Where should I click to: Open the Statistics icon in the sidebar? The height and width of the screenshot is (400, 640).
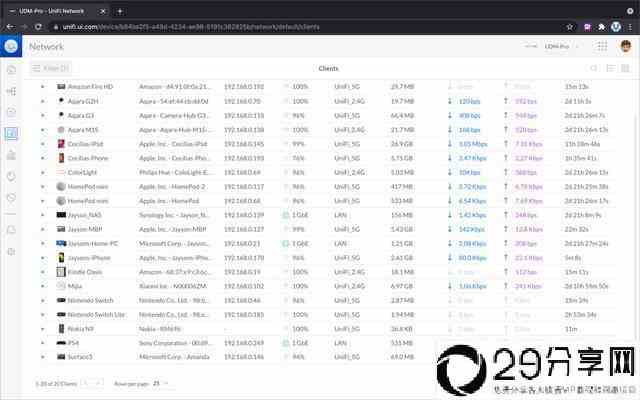click(11, 155)
